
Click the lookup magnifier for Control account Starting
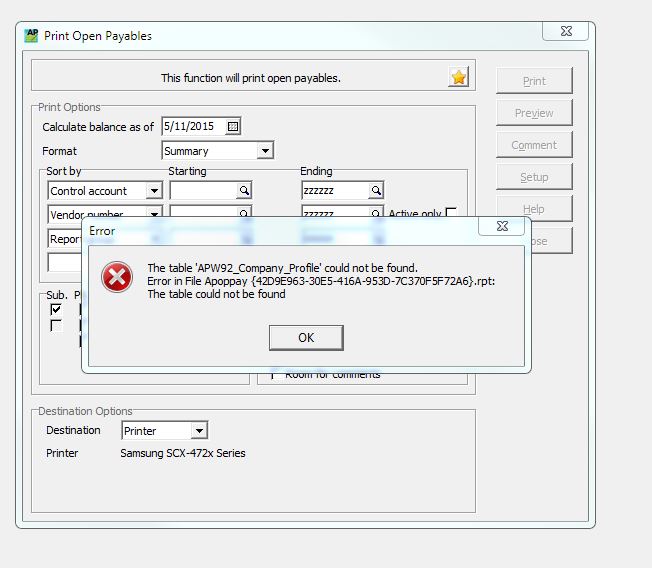(243, 190)
